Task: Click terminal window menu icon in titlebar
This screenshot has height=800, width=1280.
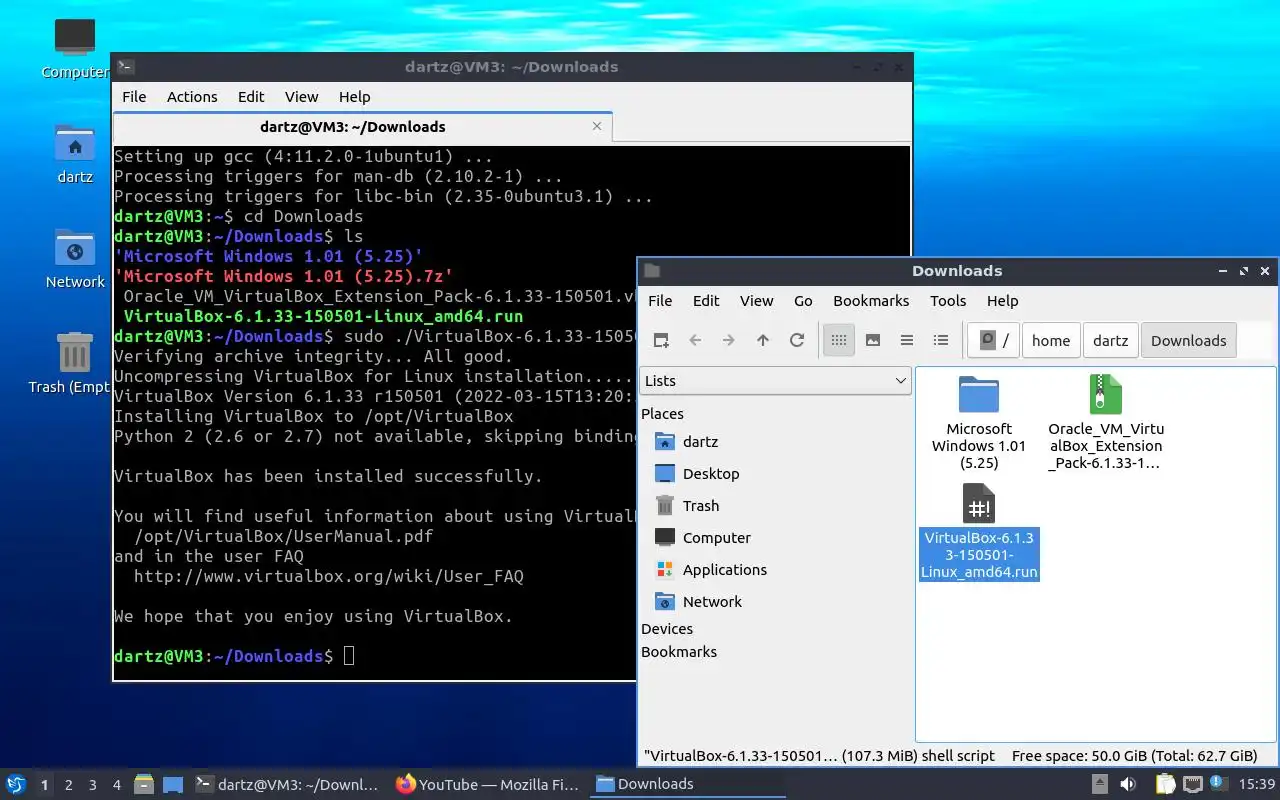Action: [126, 67]
